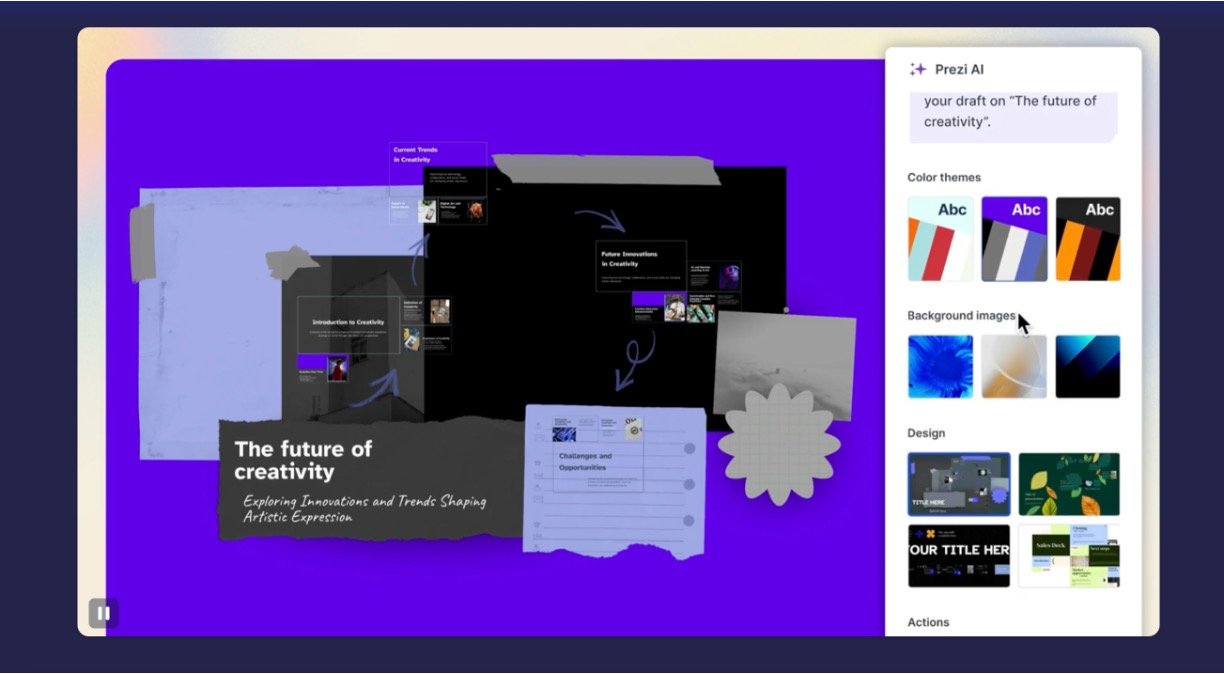Choose the black 'YOUR TITLE HERE' design
This screenshot has width=1224, height=674.
coord(959,556)
